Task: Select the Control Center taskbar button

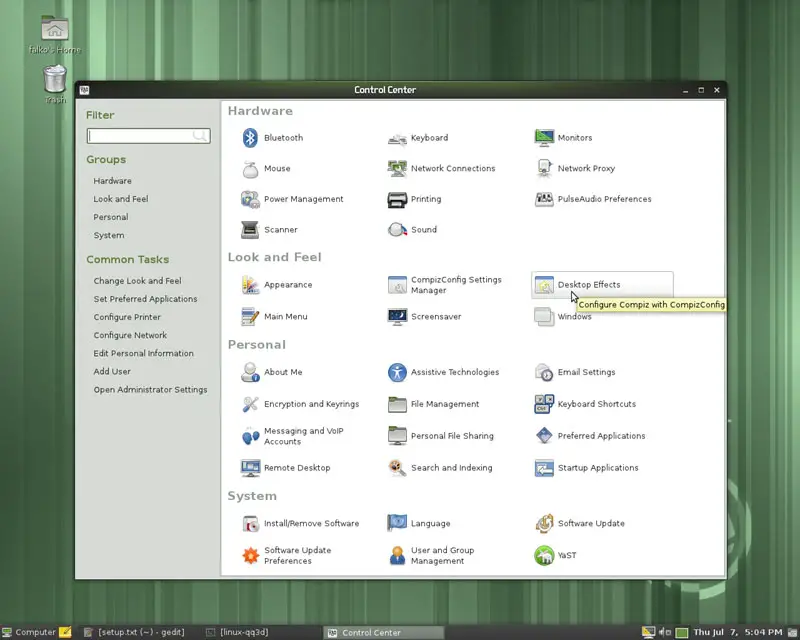Action: tap(384, 632)
